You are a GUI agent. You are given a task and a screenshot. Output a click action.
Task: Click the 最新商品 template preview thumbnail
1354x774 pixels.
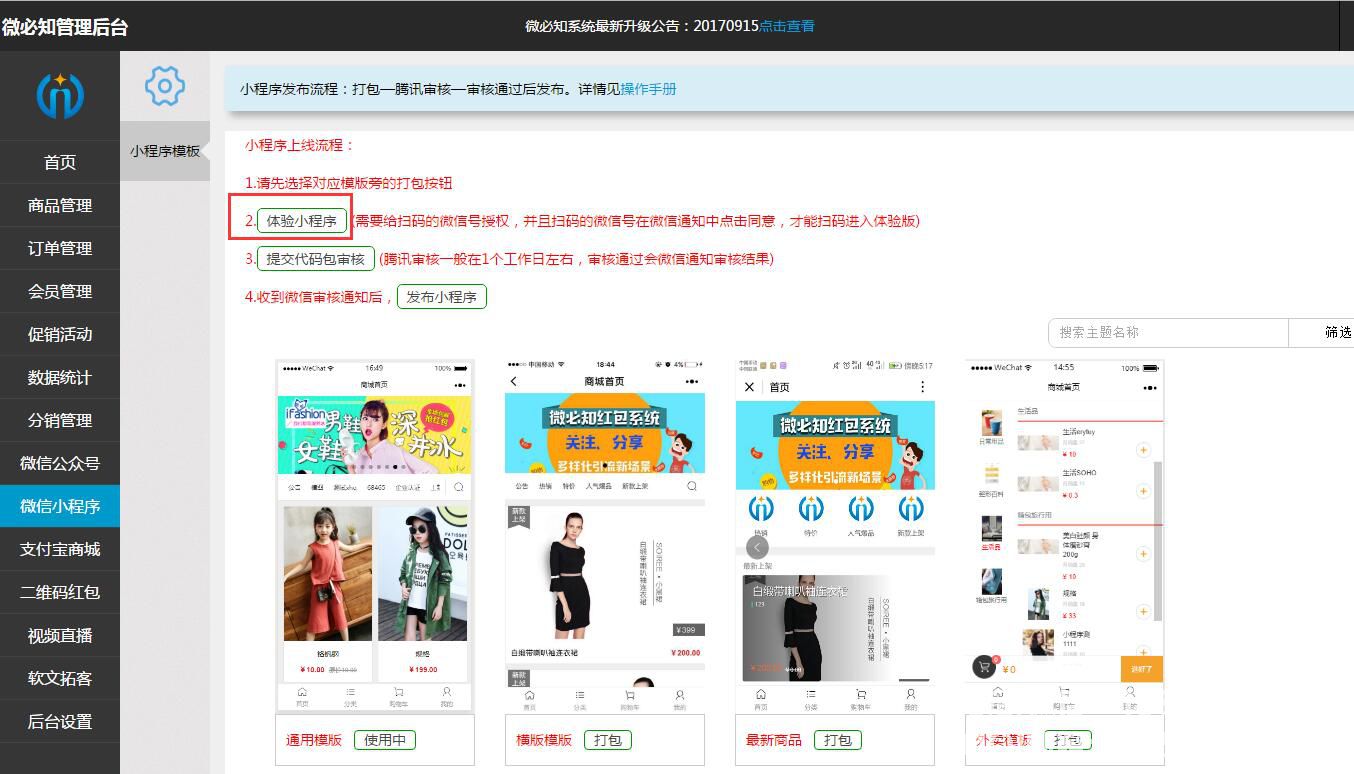(x=835, y=536)
